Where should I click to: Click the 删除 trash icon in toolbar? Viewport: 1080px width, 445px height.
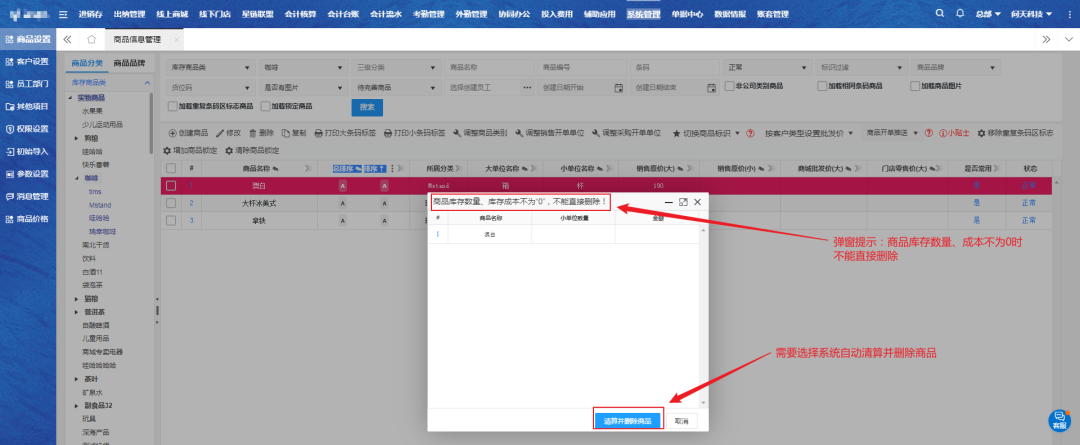252,132
